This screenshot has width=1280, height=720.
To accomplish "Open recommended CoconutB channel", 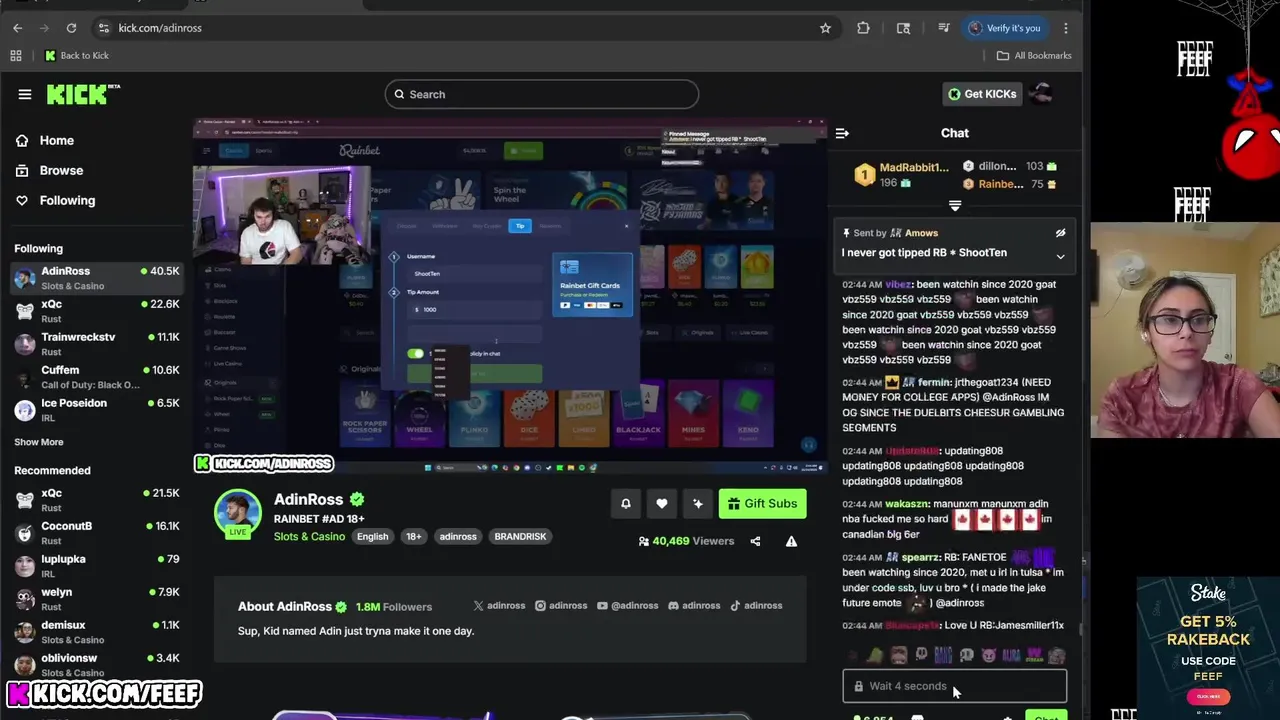I will pyautogui.click(x=96, y=533).
